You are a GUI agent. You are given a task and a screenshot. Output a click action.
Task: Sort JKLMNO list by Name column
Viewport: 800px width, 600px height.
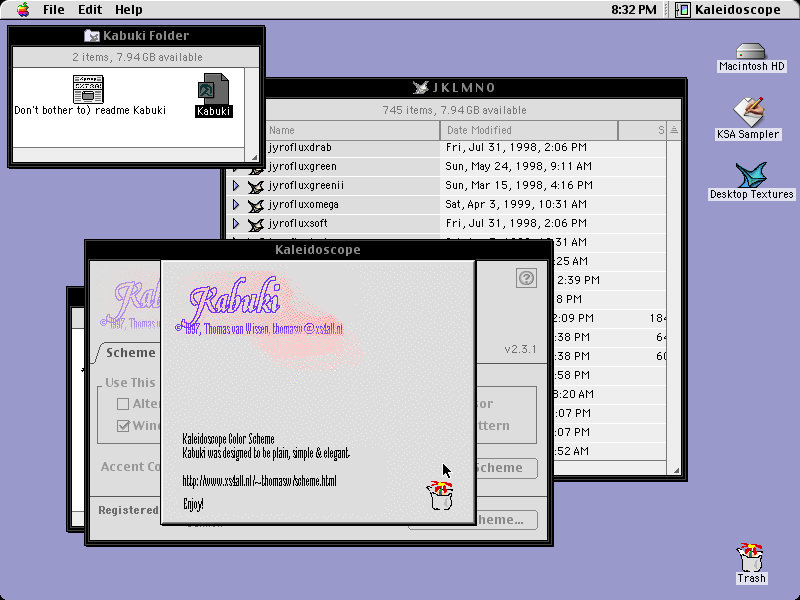click(352, 131)
